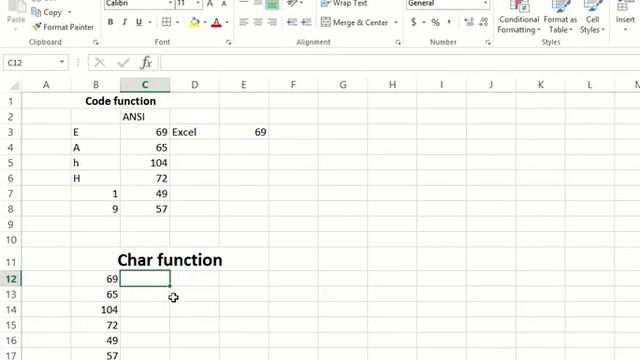Click the Insert cells button
Viewport: 640px width, 360px height.
(625, 16)
